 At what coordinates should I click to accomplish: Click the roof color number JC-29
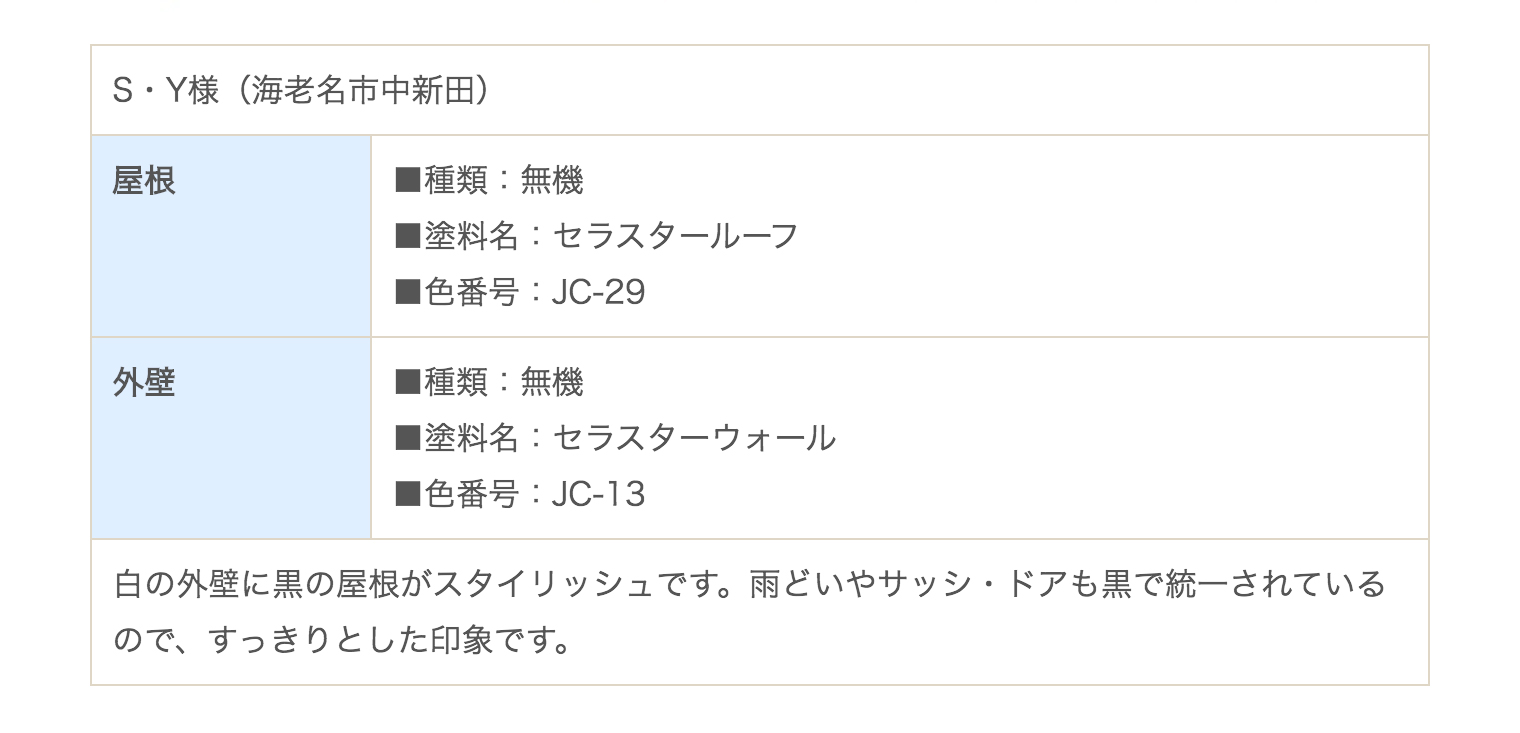click(x=598, y=293)
